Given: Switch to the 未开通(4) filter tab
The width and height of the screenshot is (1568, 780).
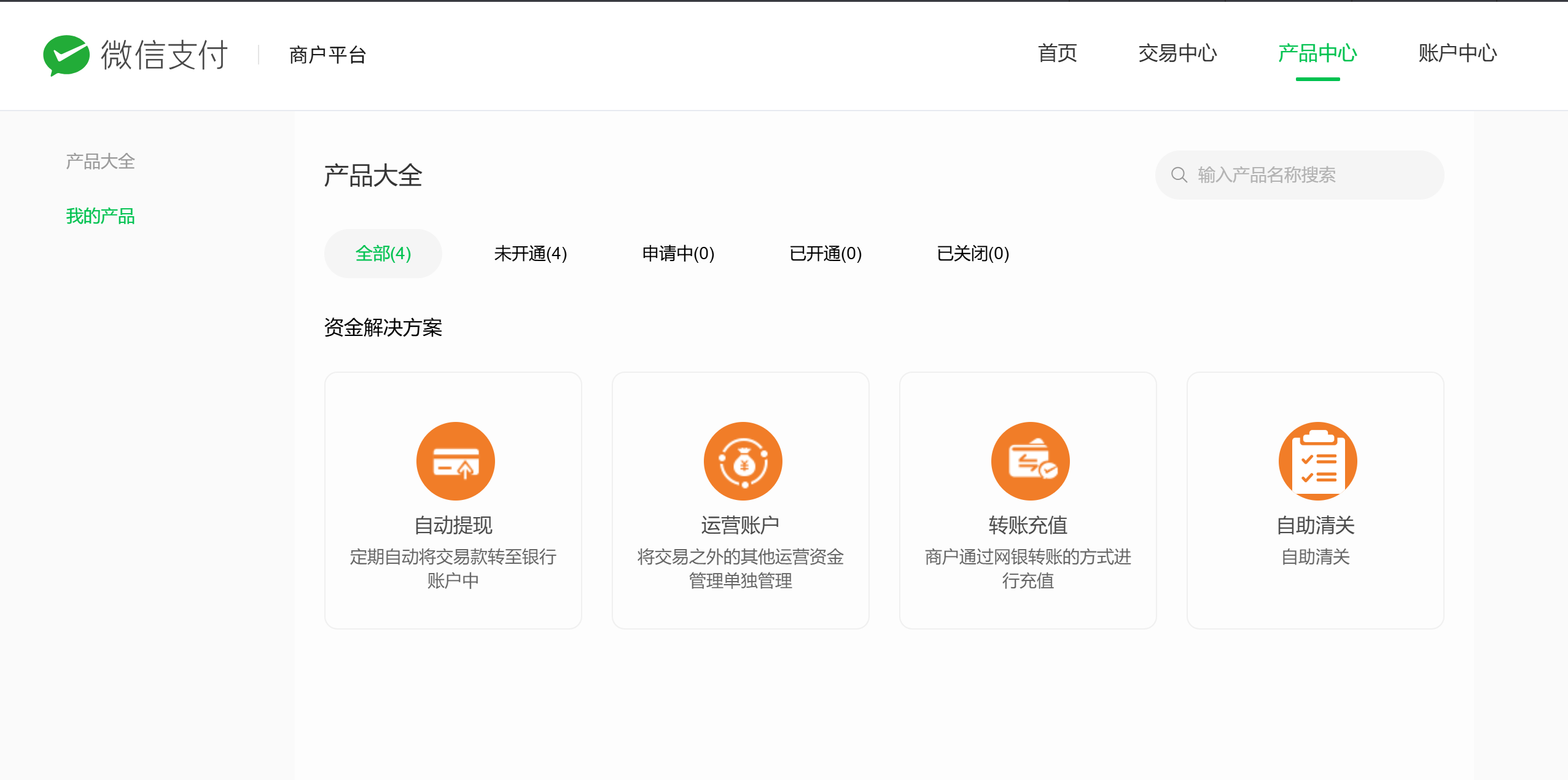Looking at the screenshot, I should tap(530, 254).
